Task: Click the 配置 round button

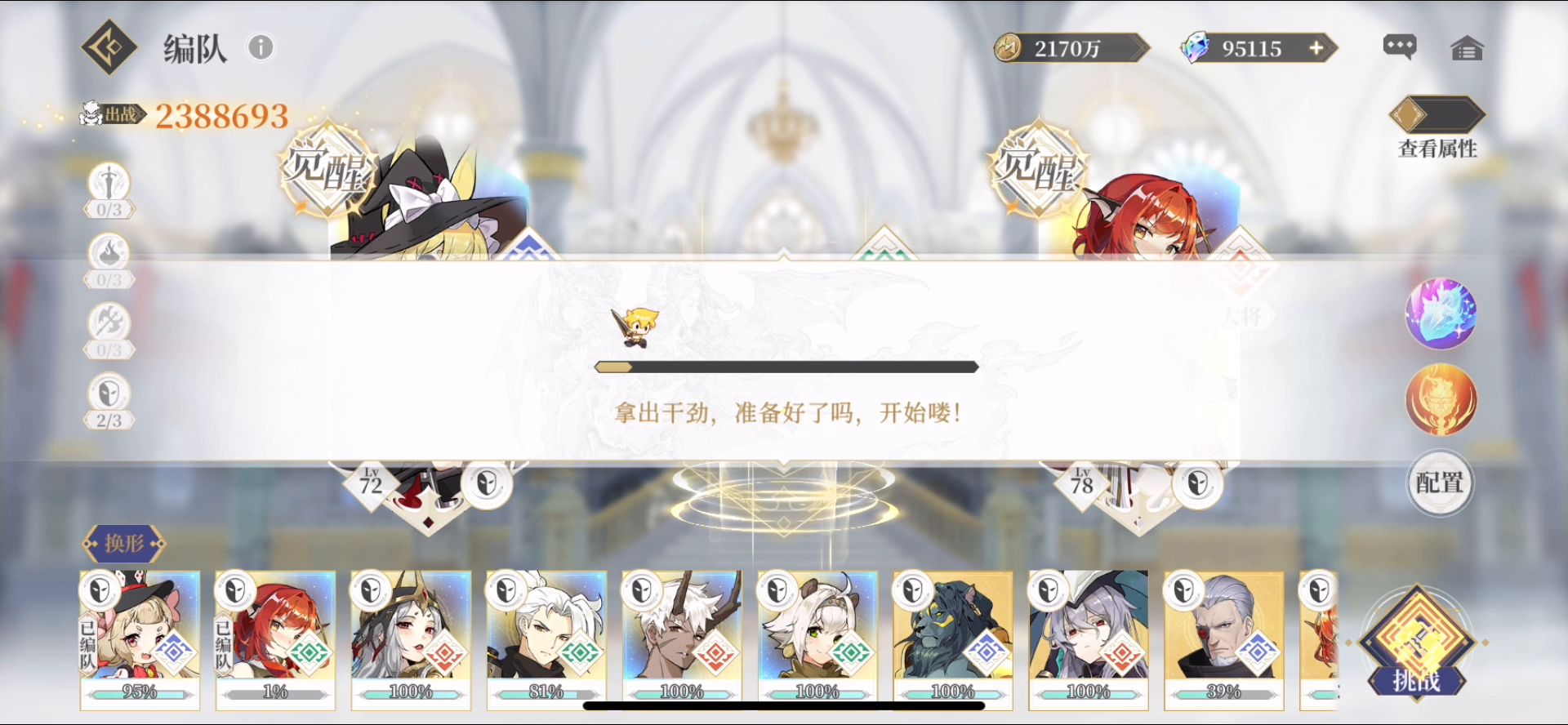Action: 1440,483
